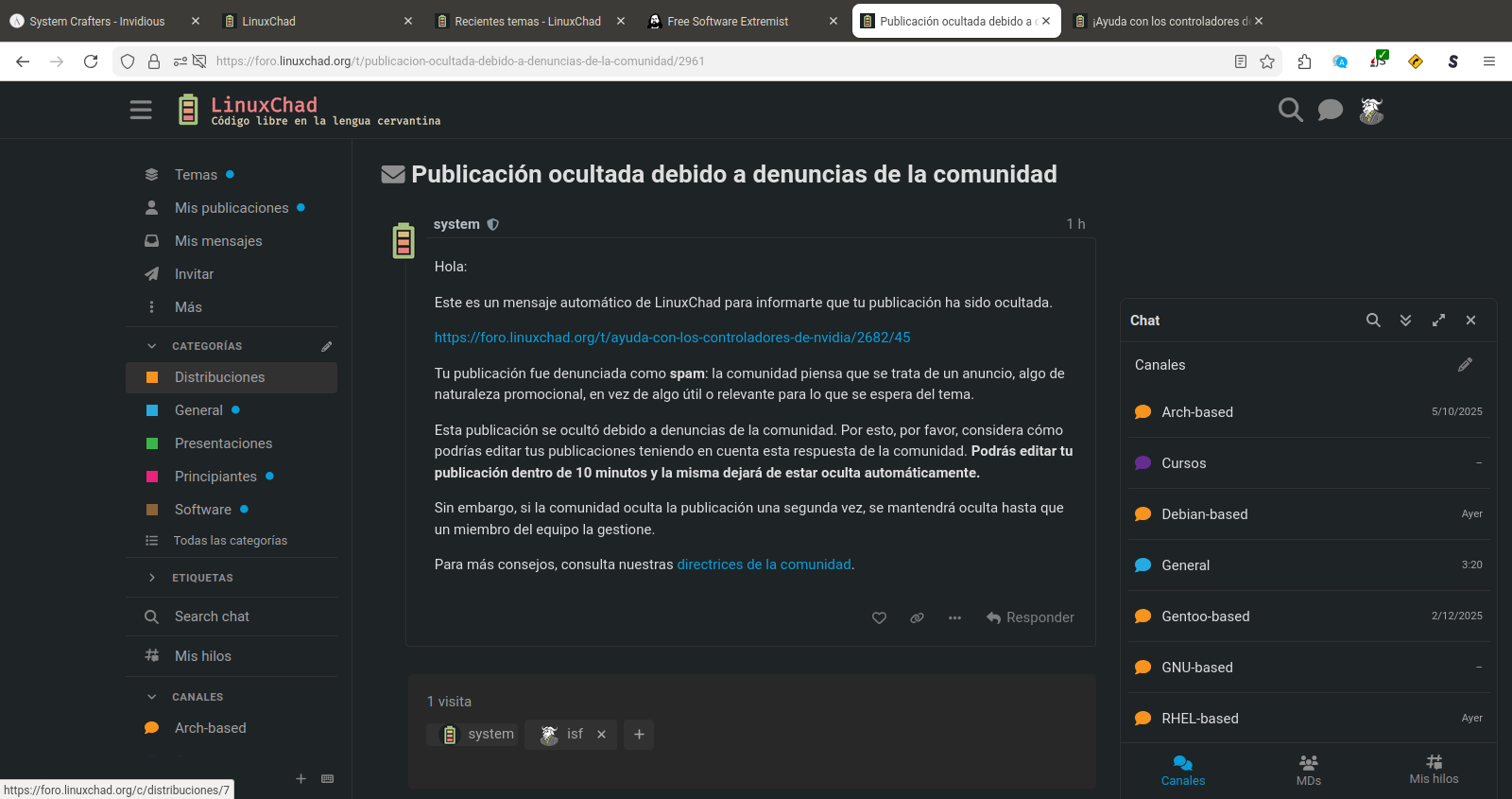Bookmark this page with the star
The height and width of the screenshot is (799, 1512).
(x=1267, y=61)
